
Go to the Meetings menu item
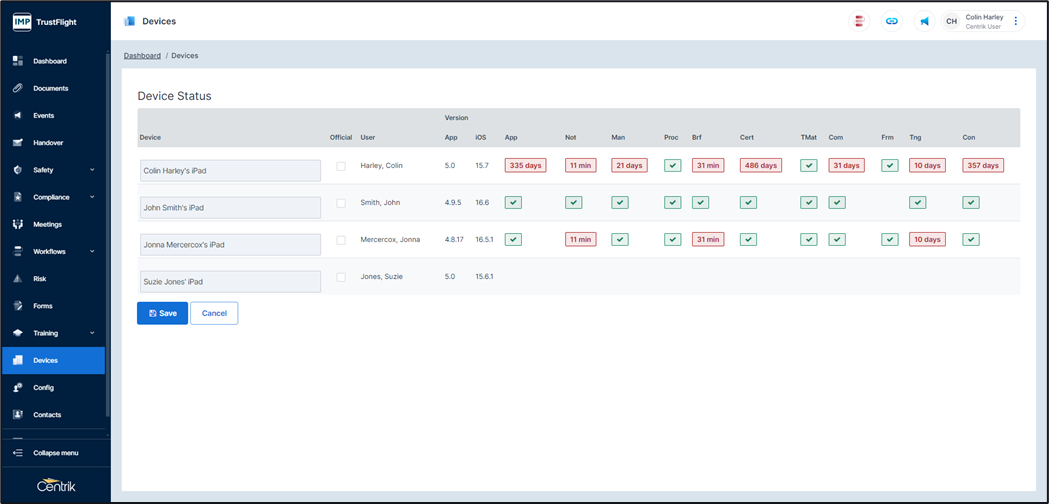pos(47,224)
